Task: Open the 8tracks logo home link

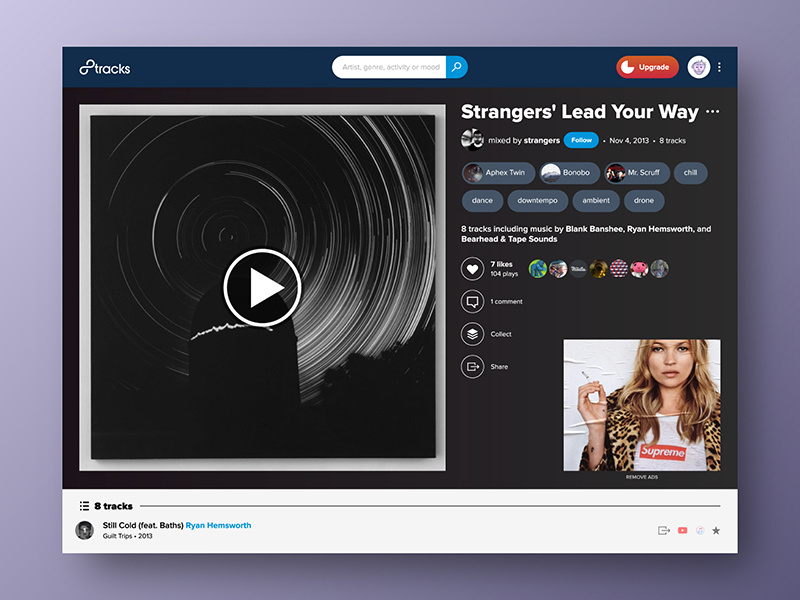Action: [x=105, y=67]
